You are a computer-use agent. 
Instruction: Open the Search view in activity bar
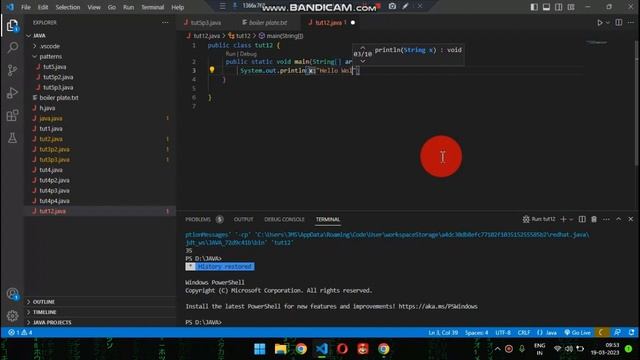click(x=13, y=48)
